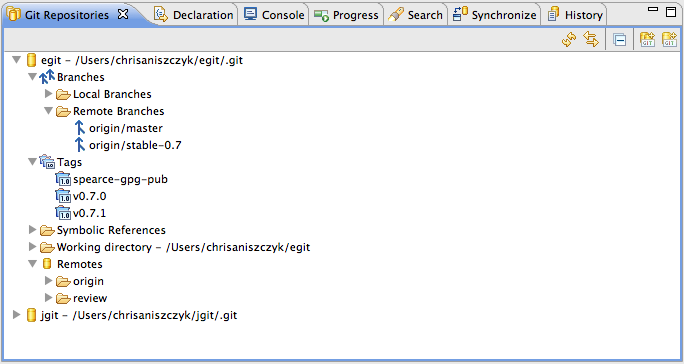The image size is (684, 364).
Task: Expand the Local Branches folder
Action: (49, 93)
